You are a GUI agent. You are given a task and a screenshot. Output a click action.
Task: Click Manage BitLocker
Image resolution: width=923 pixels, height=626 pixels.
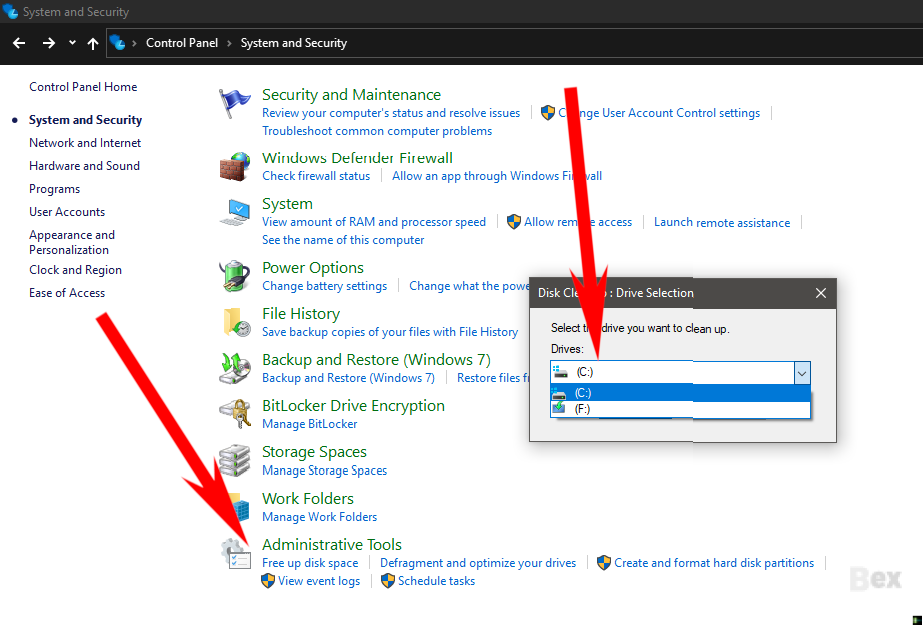pos(310,423)
